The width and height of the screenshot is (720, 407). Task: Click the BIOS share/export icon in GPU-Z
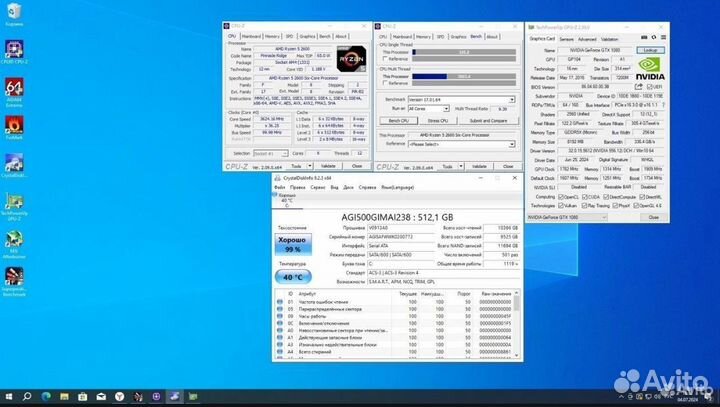[x=638, y=86]
